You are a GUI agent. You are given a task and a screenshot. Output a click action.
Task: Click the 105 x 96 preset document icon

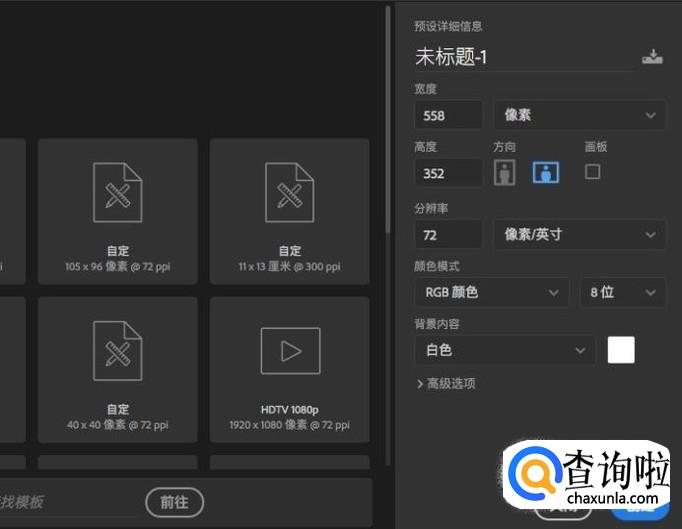(x=117, y=192)
